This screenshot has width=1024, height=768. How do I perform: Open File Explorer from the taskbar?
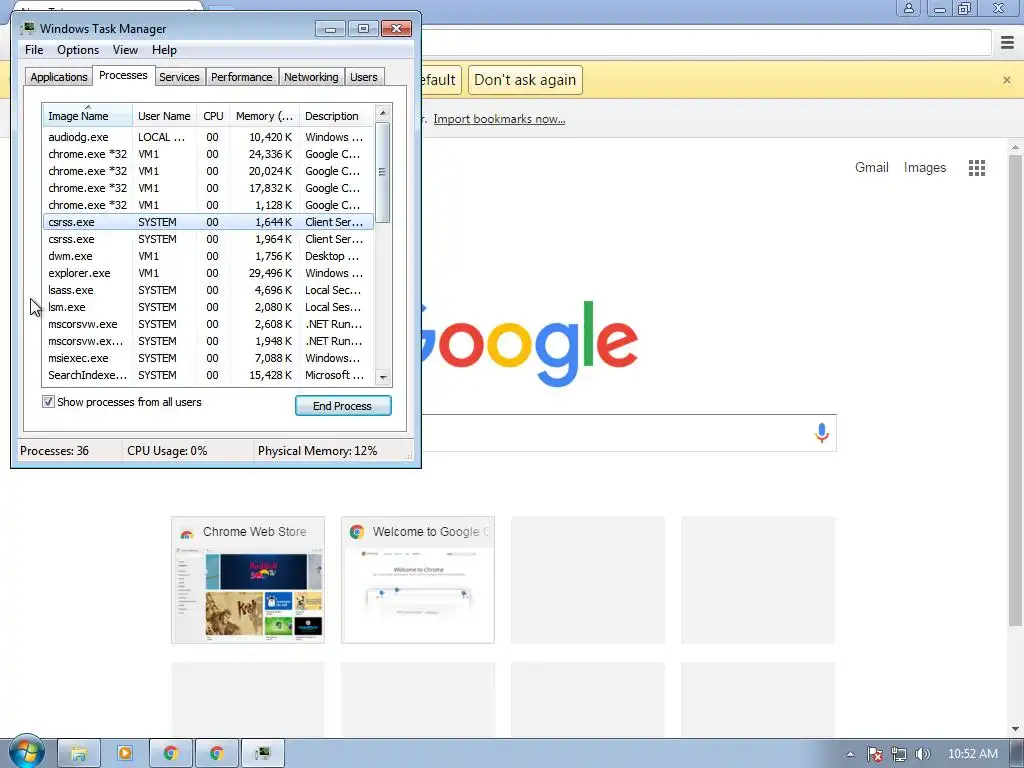pos(78,753)
